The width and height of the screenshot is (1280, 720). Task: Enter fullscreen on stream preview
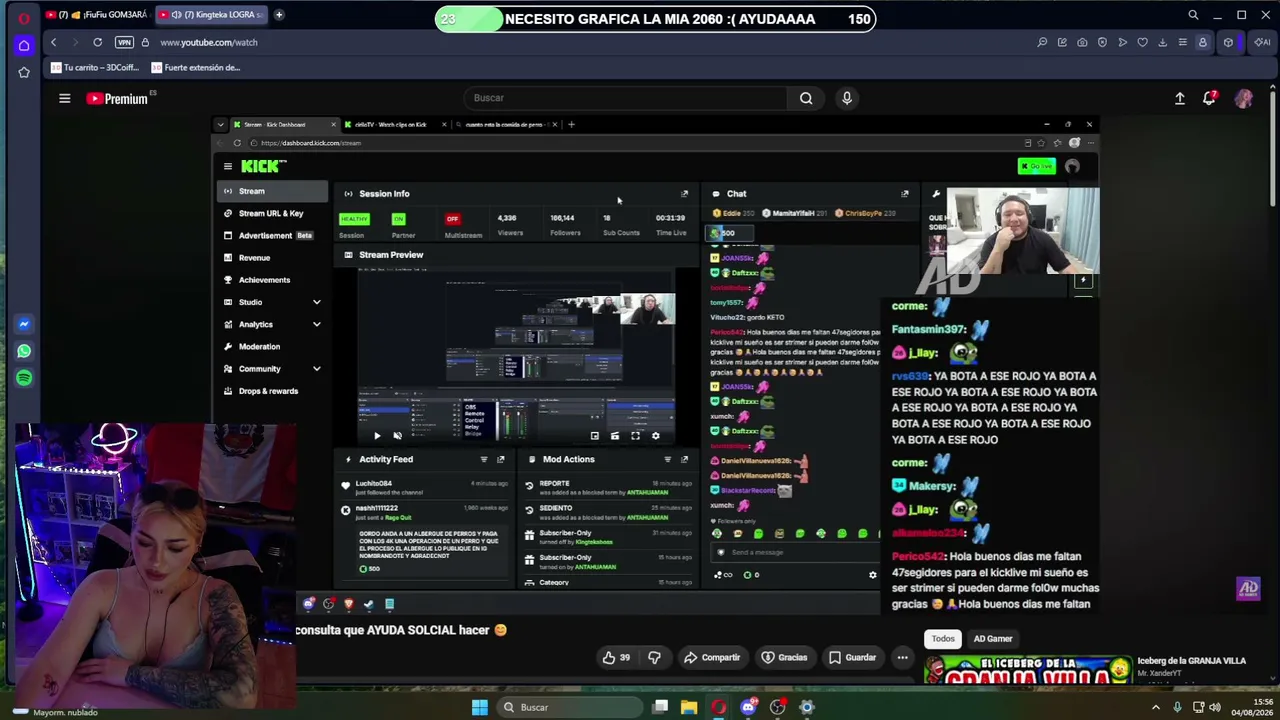[x=635, y=436]
